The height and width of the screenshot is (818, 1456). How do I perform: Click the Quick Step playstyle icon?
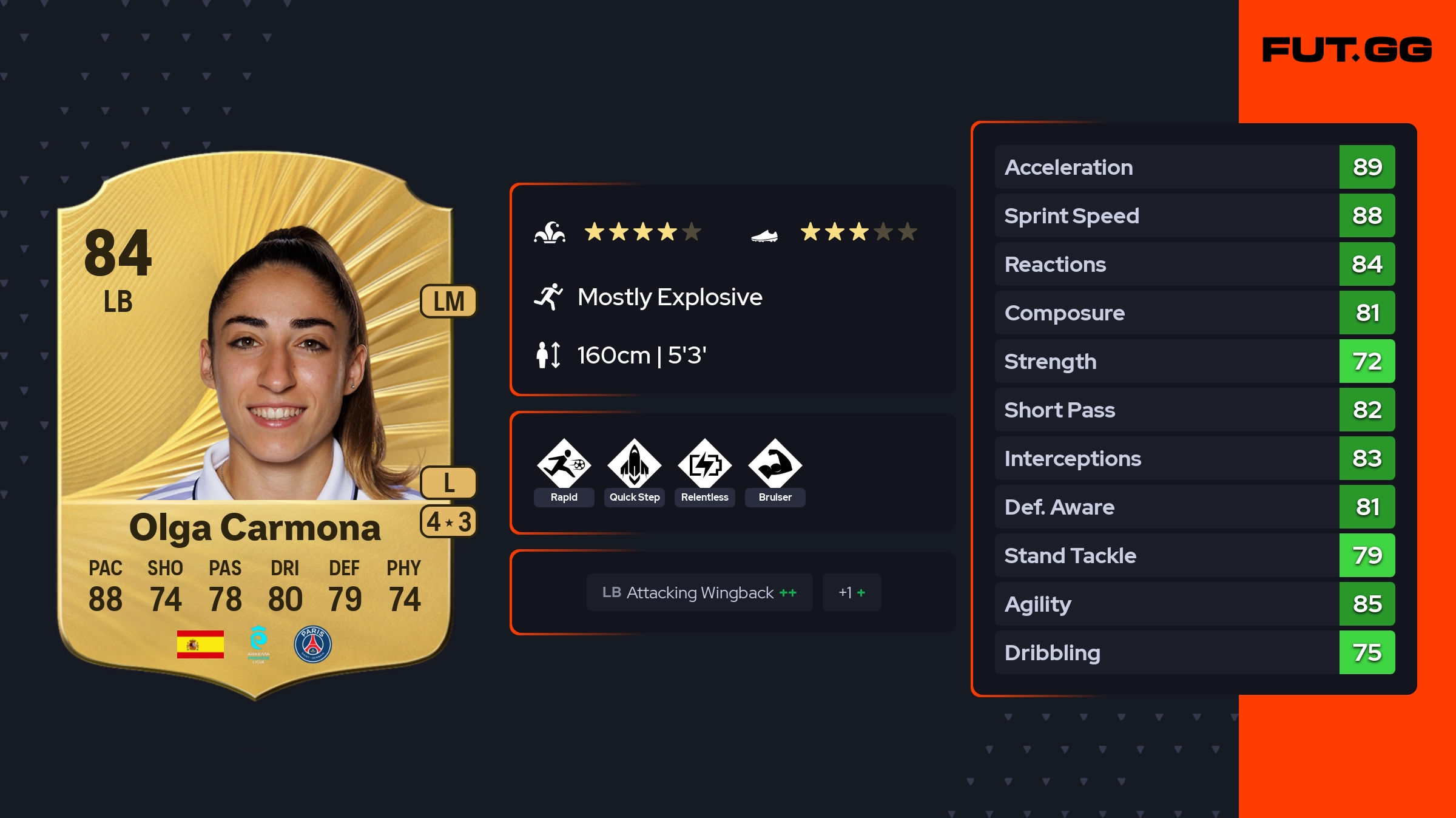point(634,464)
